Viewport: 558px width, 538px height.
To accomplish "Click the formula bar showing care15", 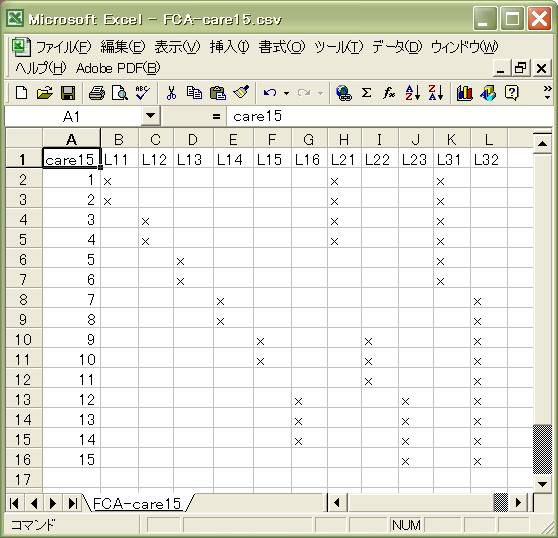I will 390,116.
